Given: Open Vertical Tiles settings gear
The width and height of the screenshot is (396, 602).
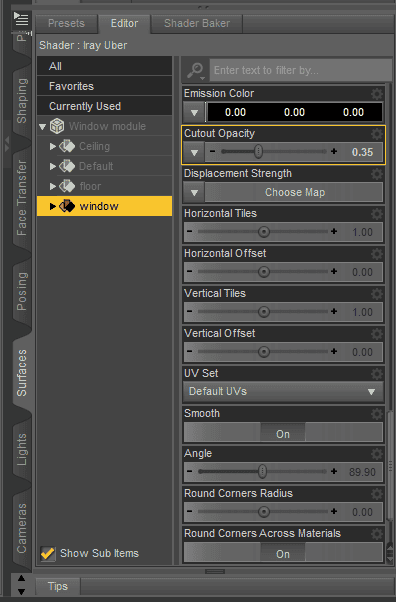Looking at the screenshot, I should 377,294.
